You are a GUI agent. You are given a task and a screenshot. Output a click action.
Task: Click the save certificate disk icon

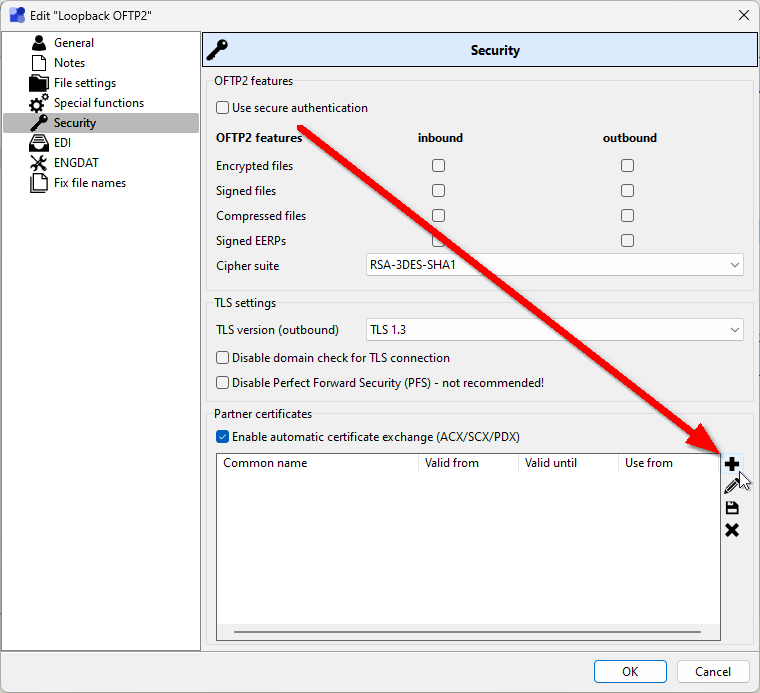click(732, 508)
